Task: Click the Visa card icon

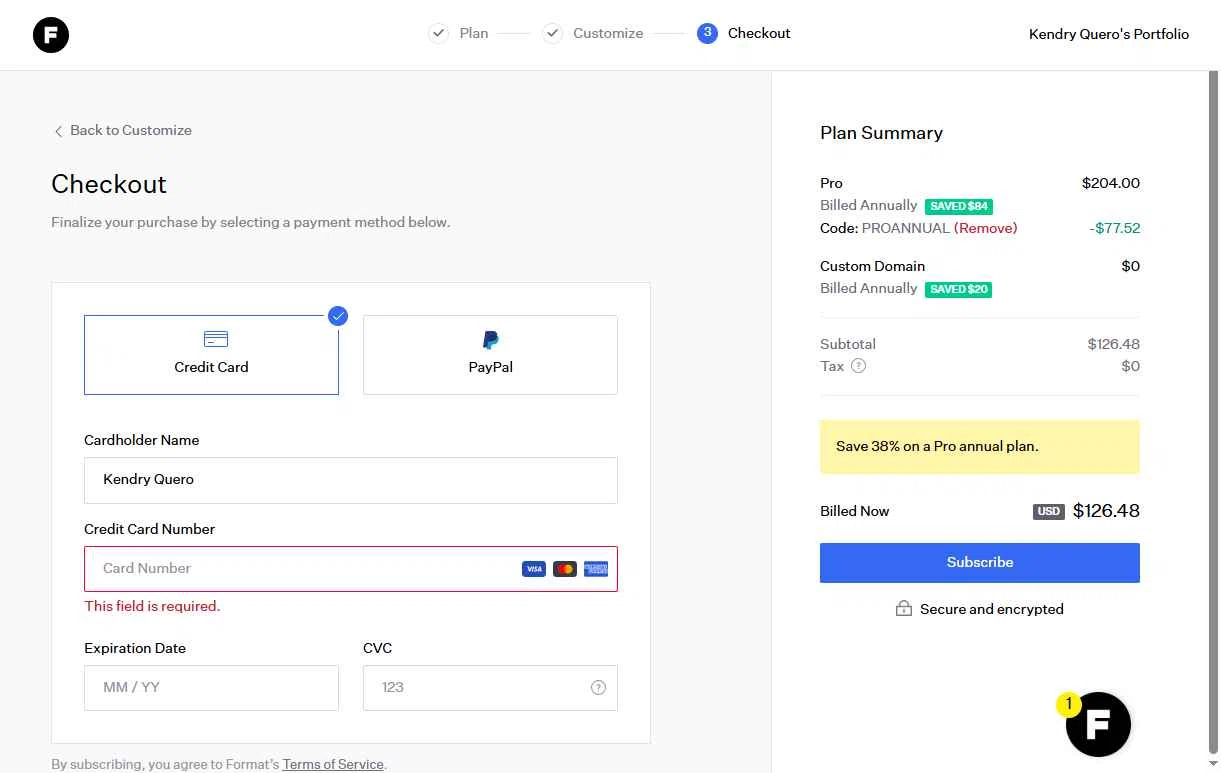Action: (534, 569)
